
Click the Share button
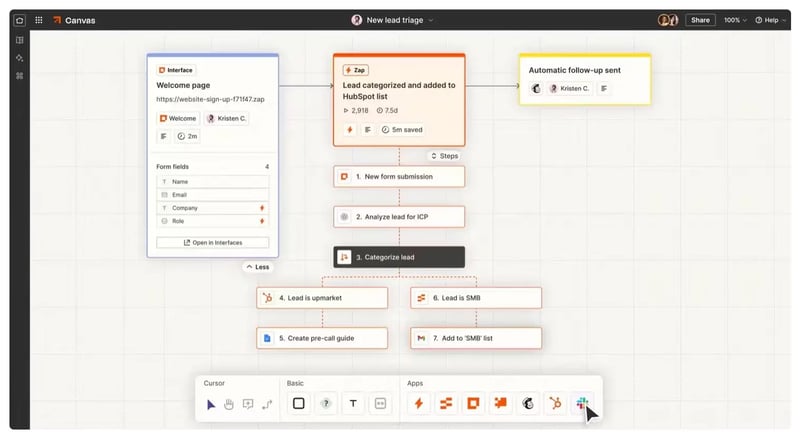(700, 20)
